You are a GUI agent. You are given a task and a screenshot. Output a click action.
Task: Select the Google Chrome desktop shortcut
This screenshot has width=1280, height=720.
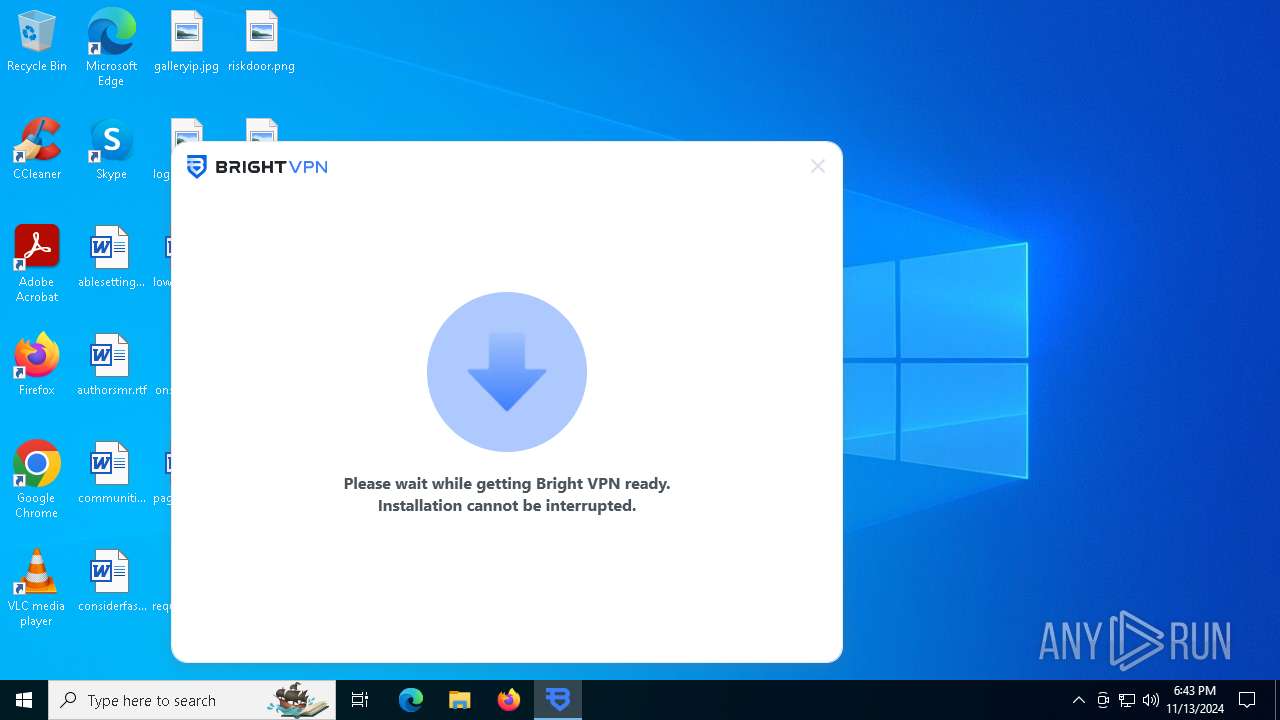(x=37, y=480)
